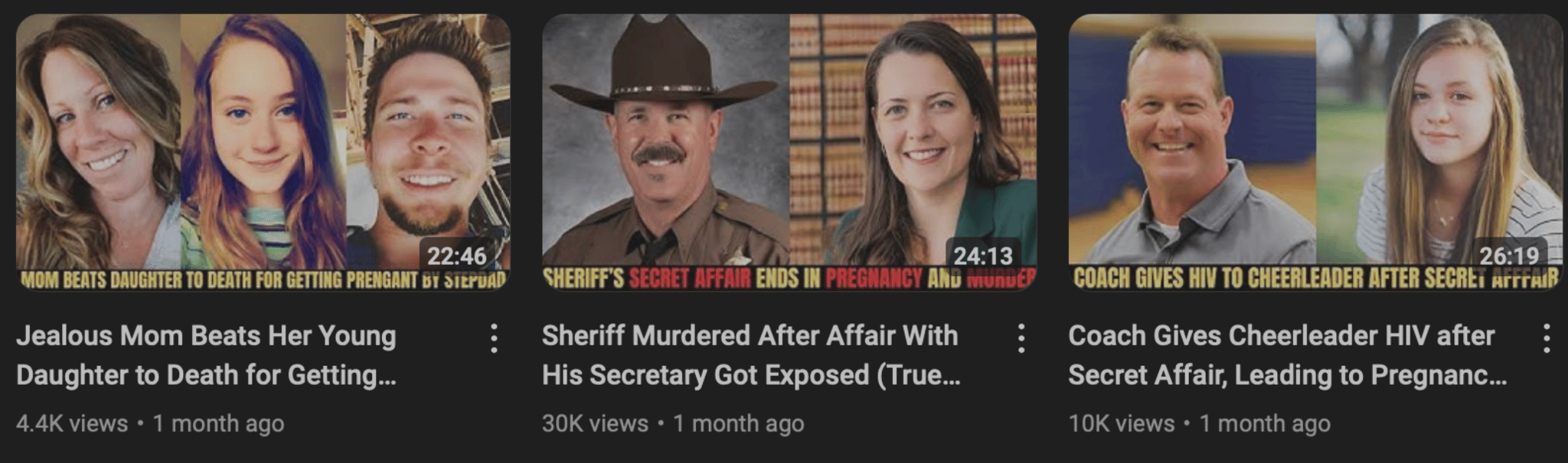Image resolution: width=1568 pixels, height=463 pixels.
Task: Open more options for Sheriff Murdered video
Action: (x=1021, y=338)
